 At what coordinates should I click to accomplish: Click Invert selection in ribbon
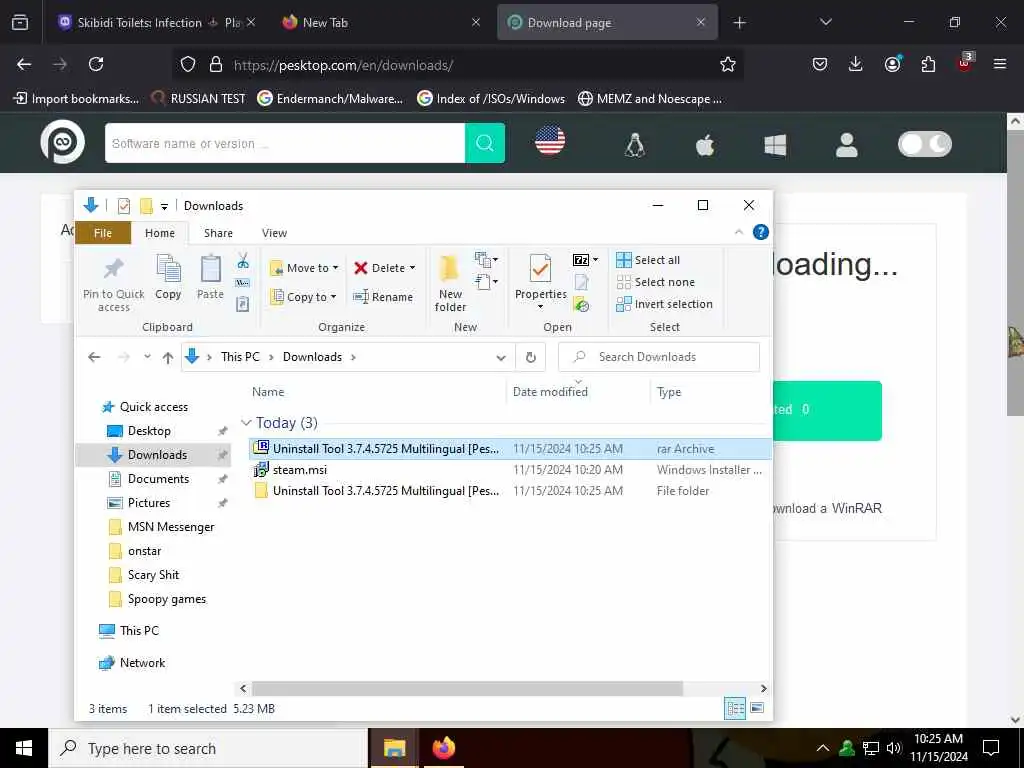[664, 304]
